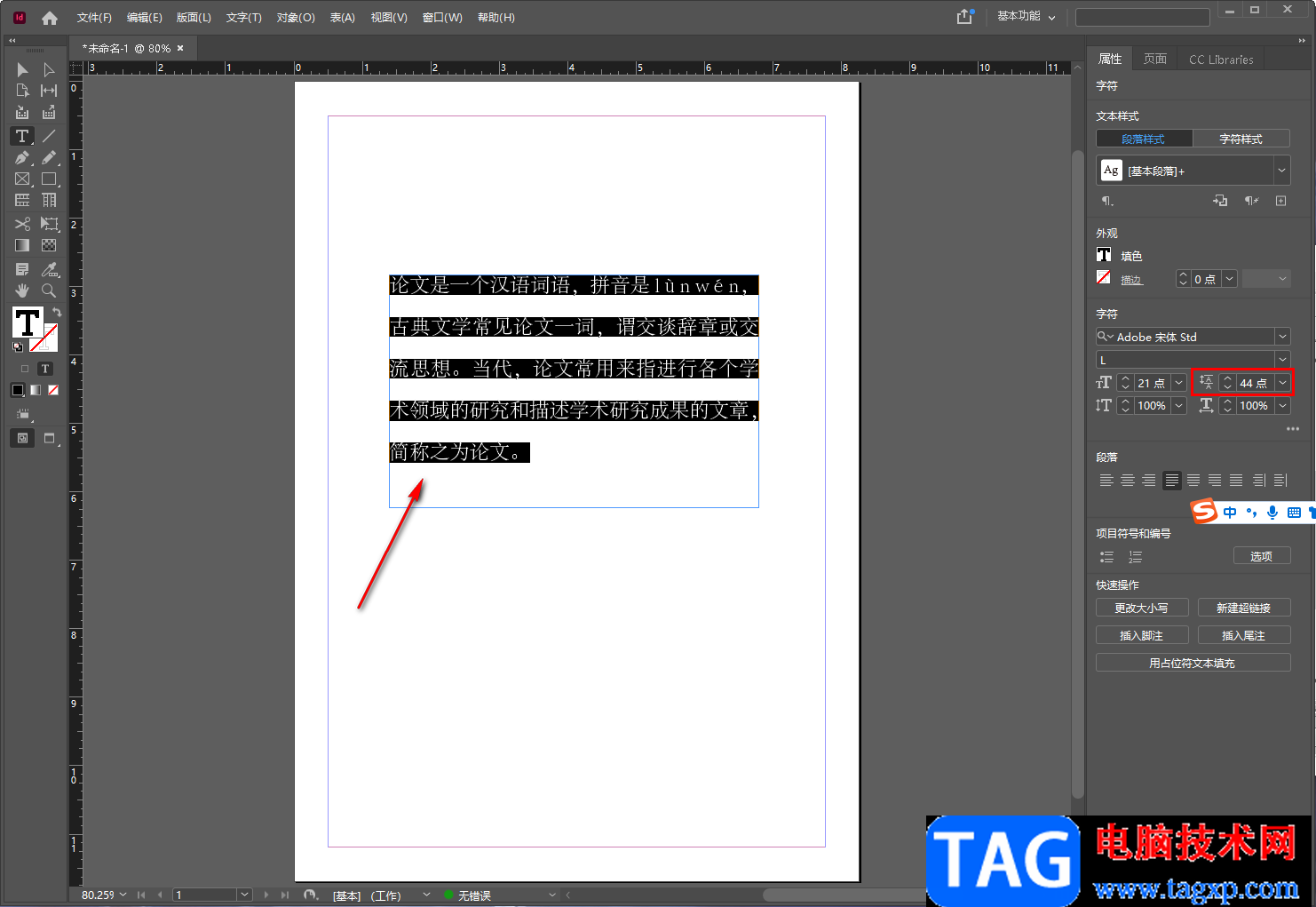Click the bulleted list icon

click(x=1106, y=557)
